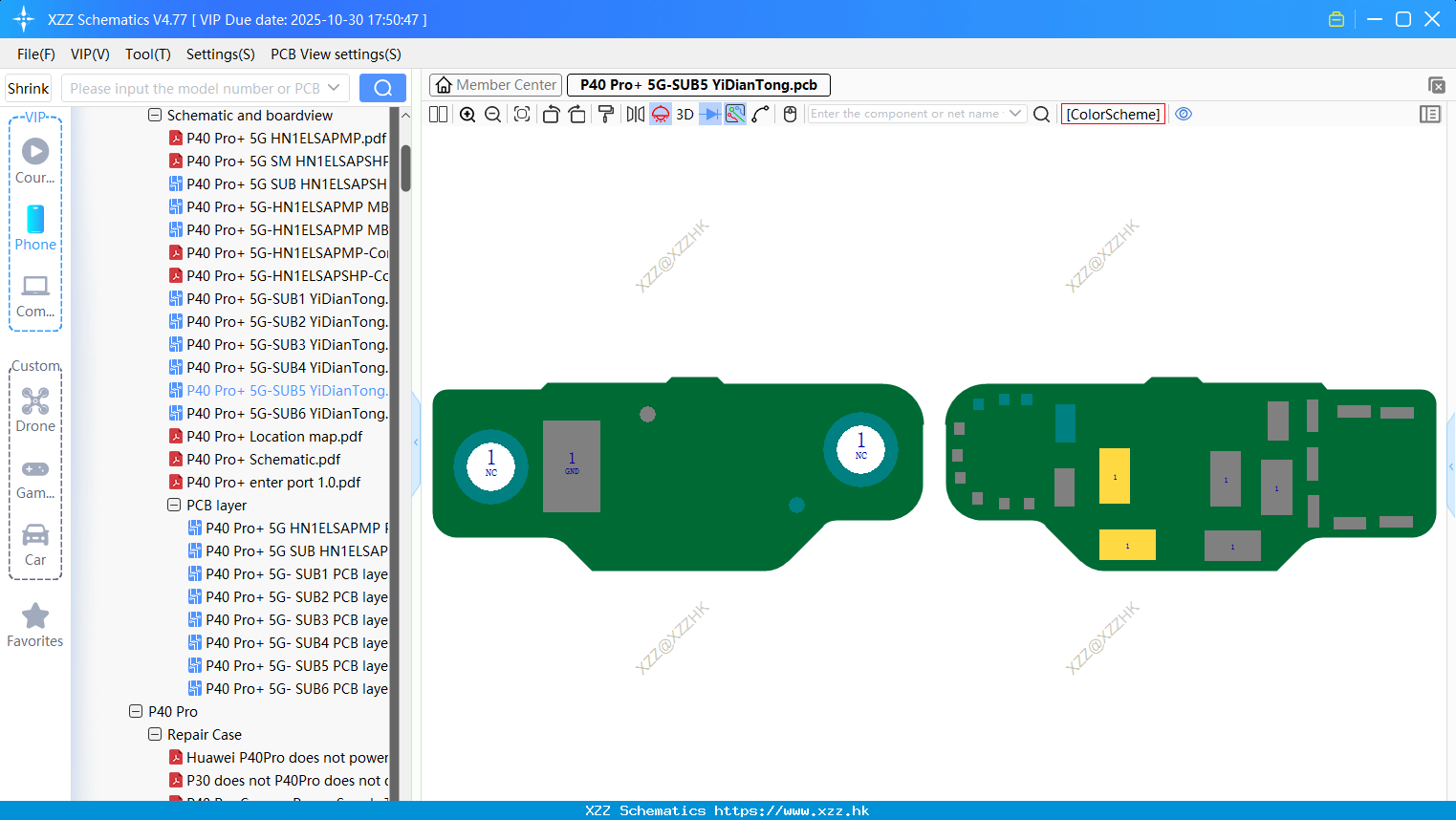Open P40 Pro+ Schematic.pdf
The height and width of the screenshot is (820, 1456).
(x=255, y=459)
